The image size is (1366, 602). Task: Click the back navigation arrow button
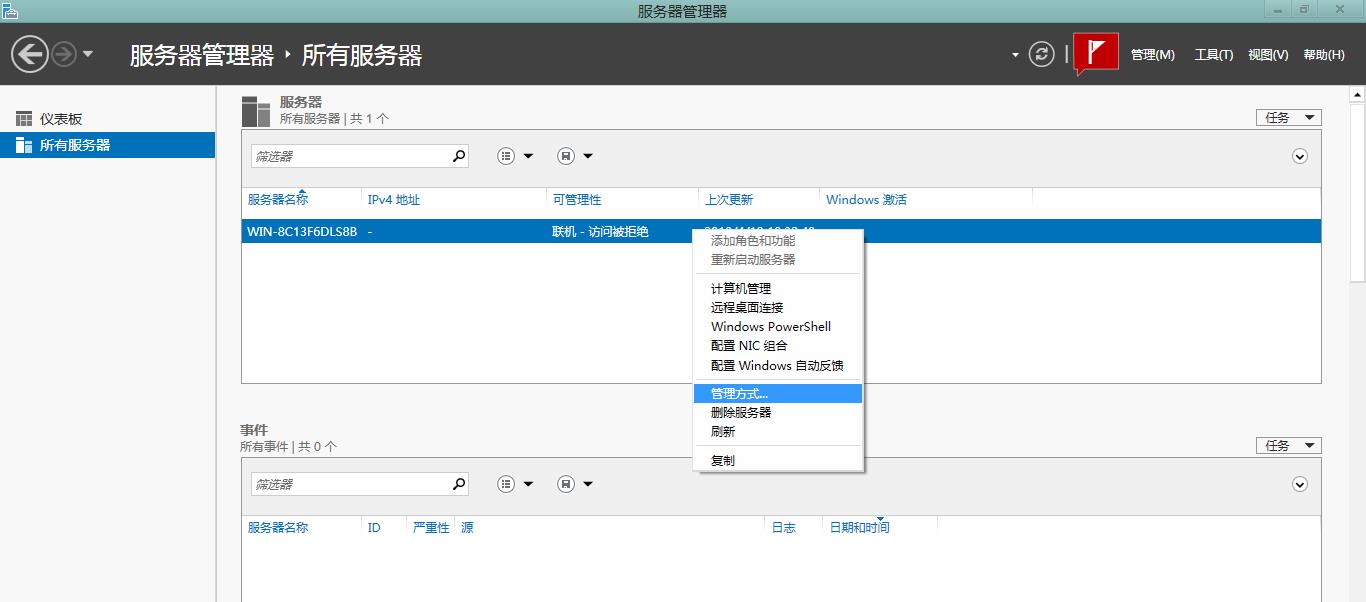(30, 54)
